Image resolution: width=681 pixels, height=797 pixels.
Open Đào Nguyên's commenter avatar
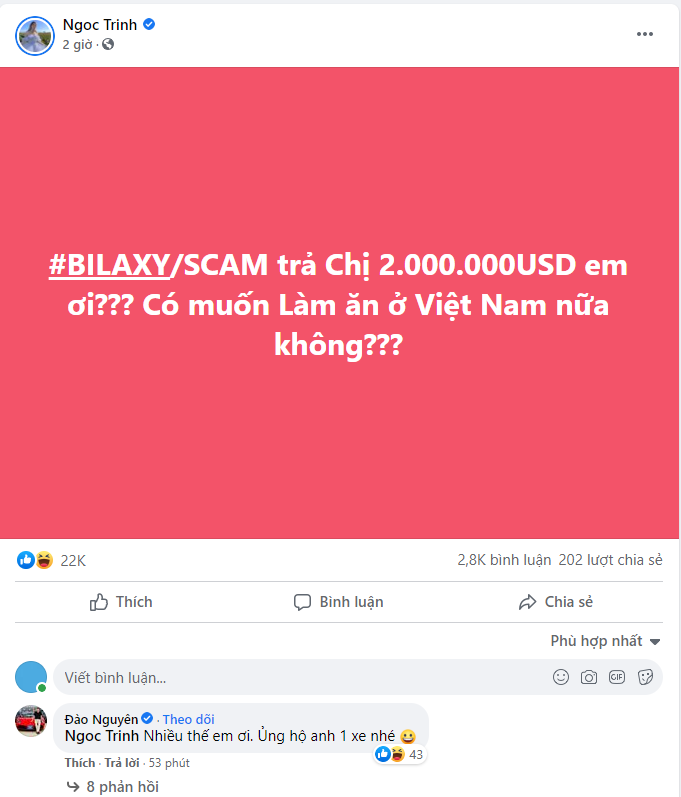[x=31, y=721]
